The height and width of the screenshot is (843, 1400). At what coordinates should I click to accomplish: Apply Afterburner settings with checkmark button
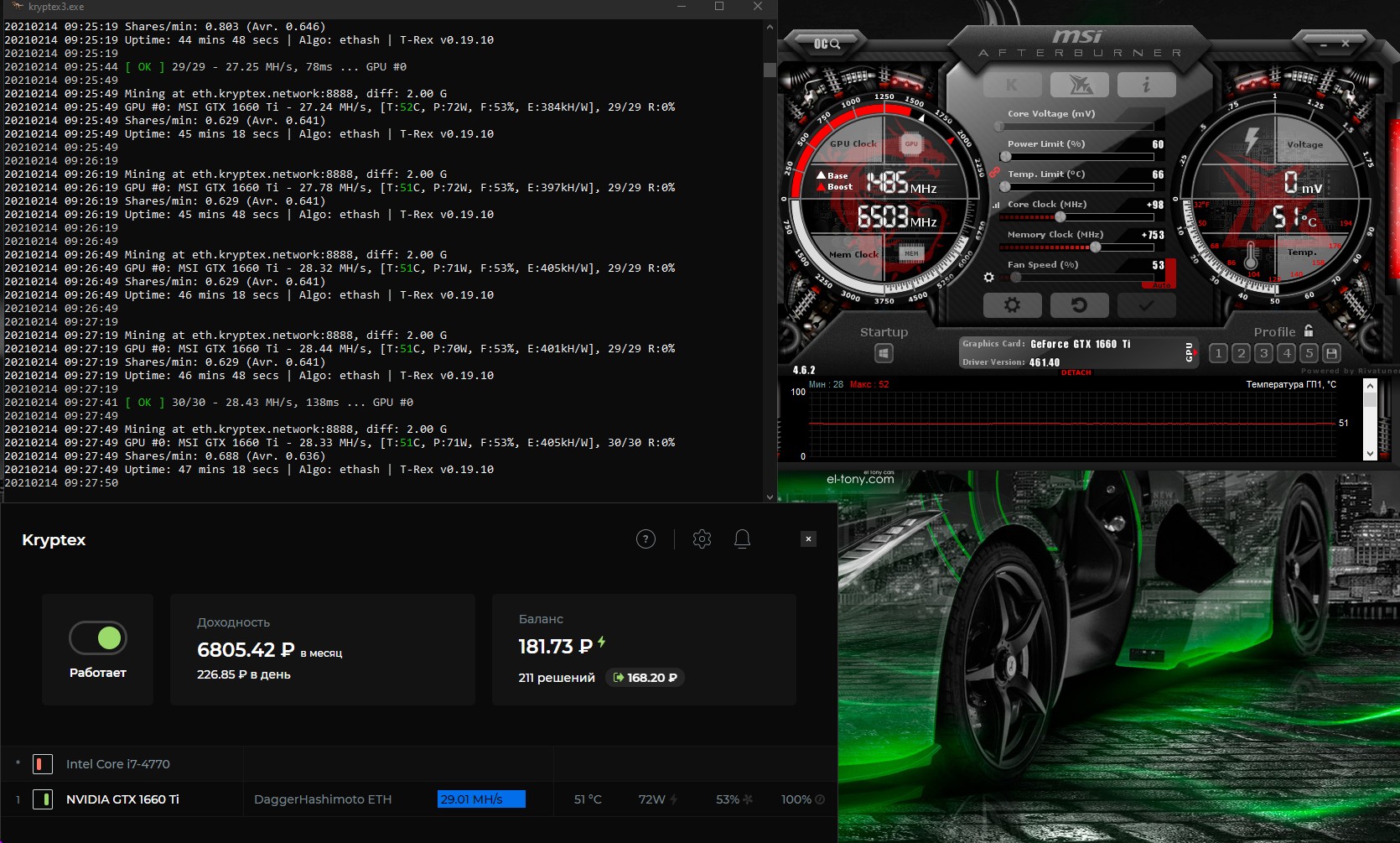click(x=1146, y=305)
